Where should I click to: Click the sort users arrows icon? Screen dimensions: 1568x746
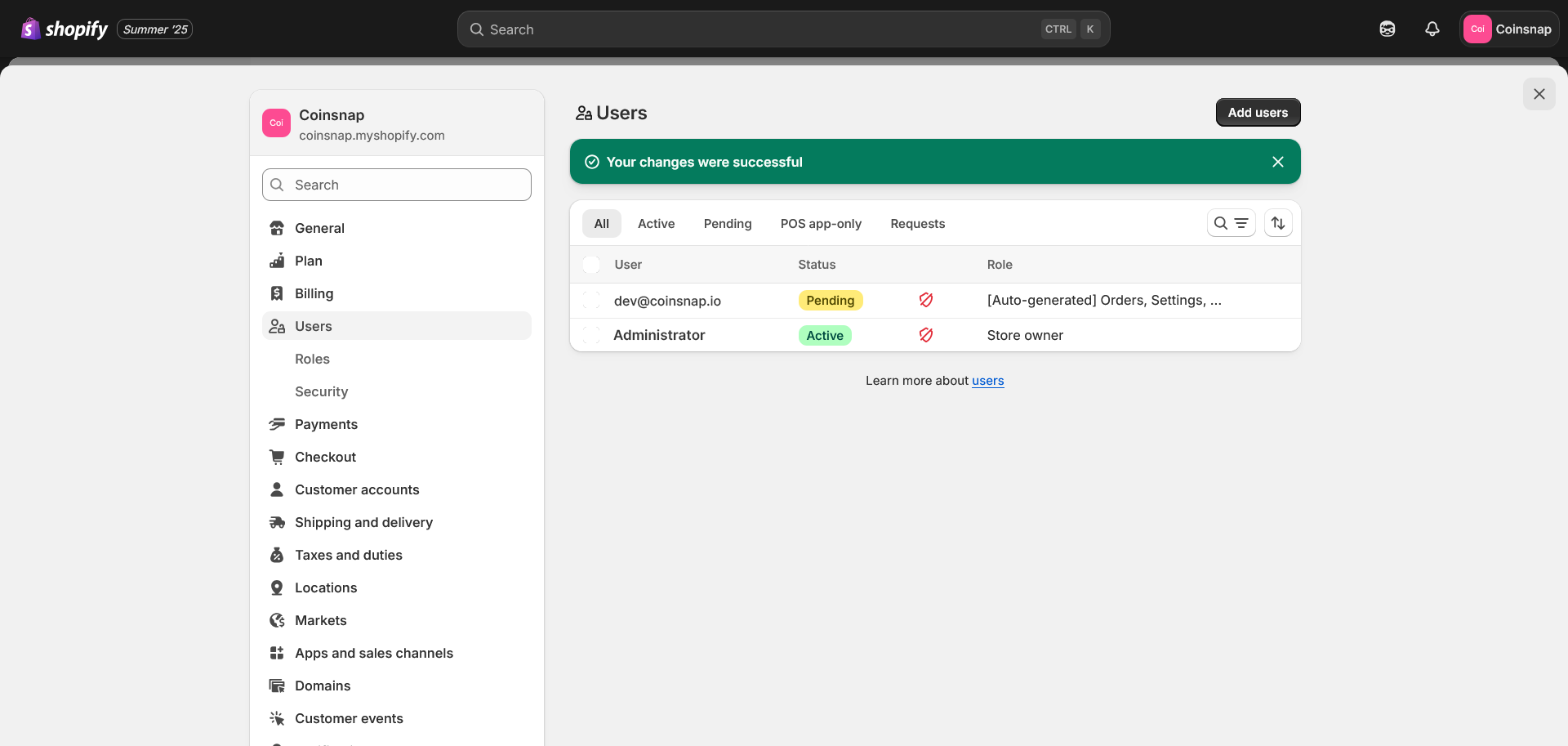point(1278,223)
